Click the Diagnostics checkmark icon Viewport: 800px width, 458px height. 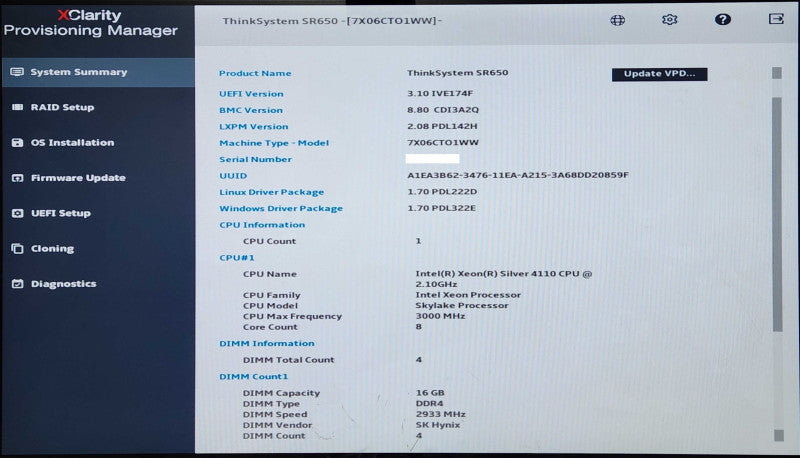pyautogui.click(x=17, y=284)
